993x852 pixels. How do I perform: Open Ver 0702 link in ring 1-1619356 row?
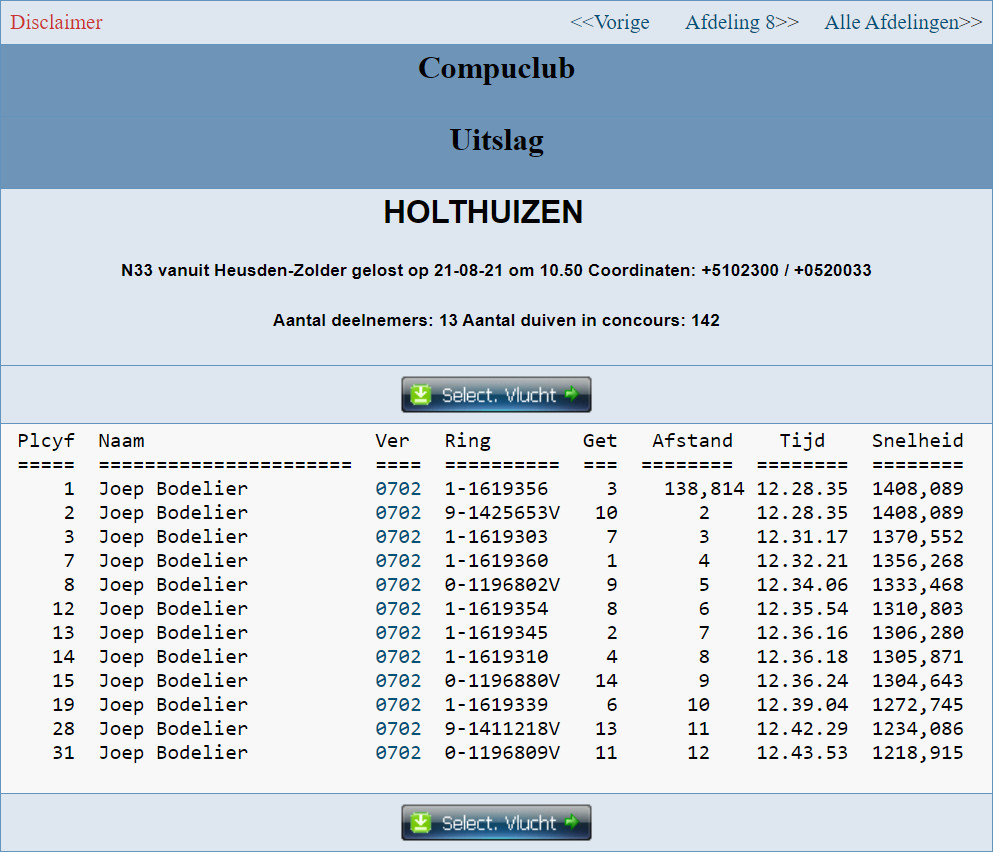pyautogui.click(x=398, y=489)
